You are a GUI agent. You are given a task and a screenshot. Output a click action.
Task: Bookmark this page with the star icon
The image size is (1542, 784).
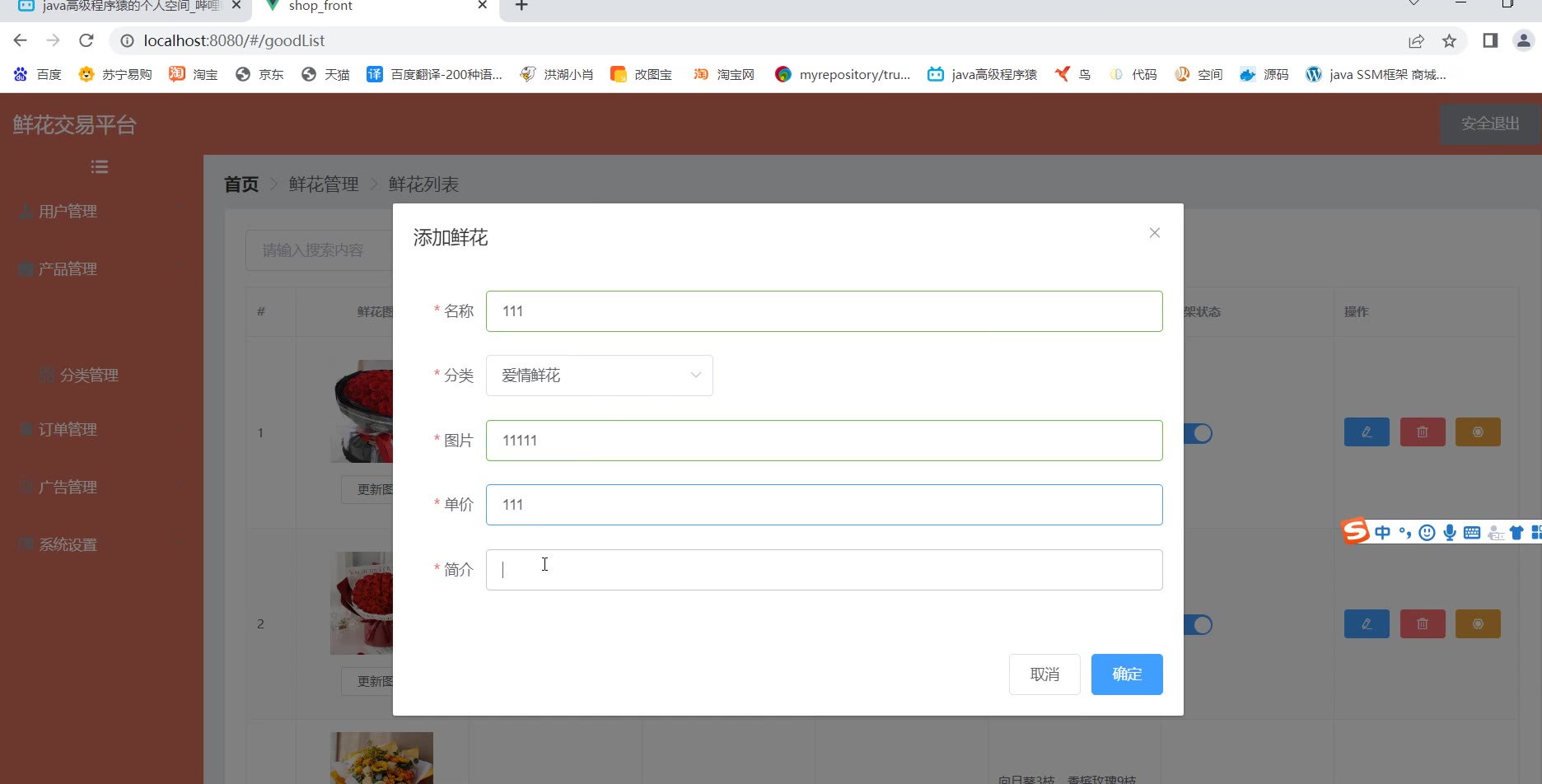(1450, 40)
